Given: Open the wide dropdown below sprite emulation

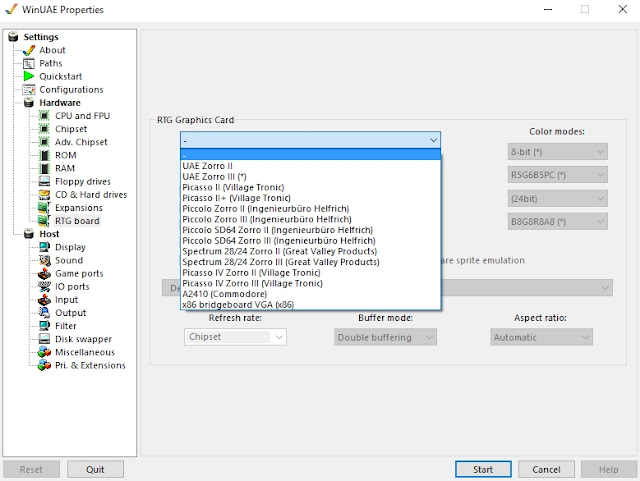Looking at the screenshot, I should pyautogui.click(x=527, y=288).
